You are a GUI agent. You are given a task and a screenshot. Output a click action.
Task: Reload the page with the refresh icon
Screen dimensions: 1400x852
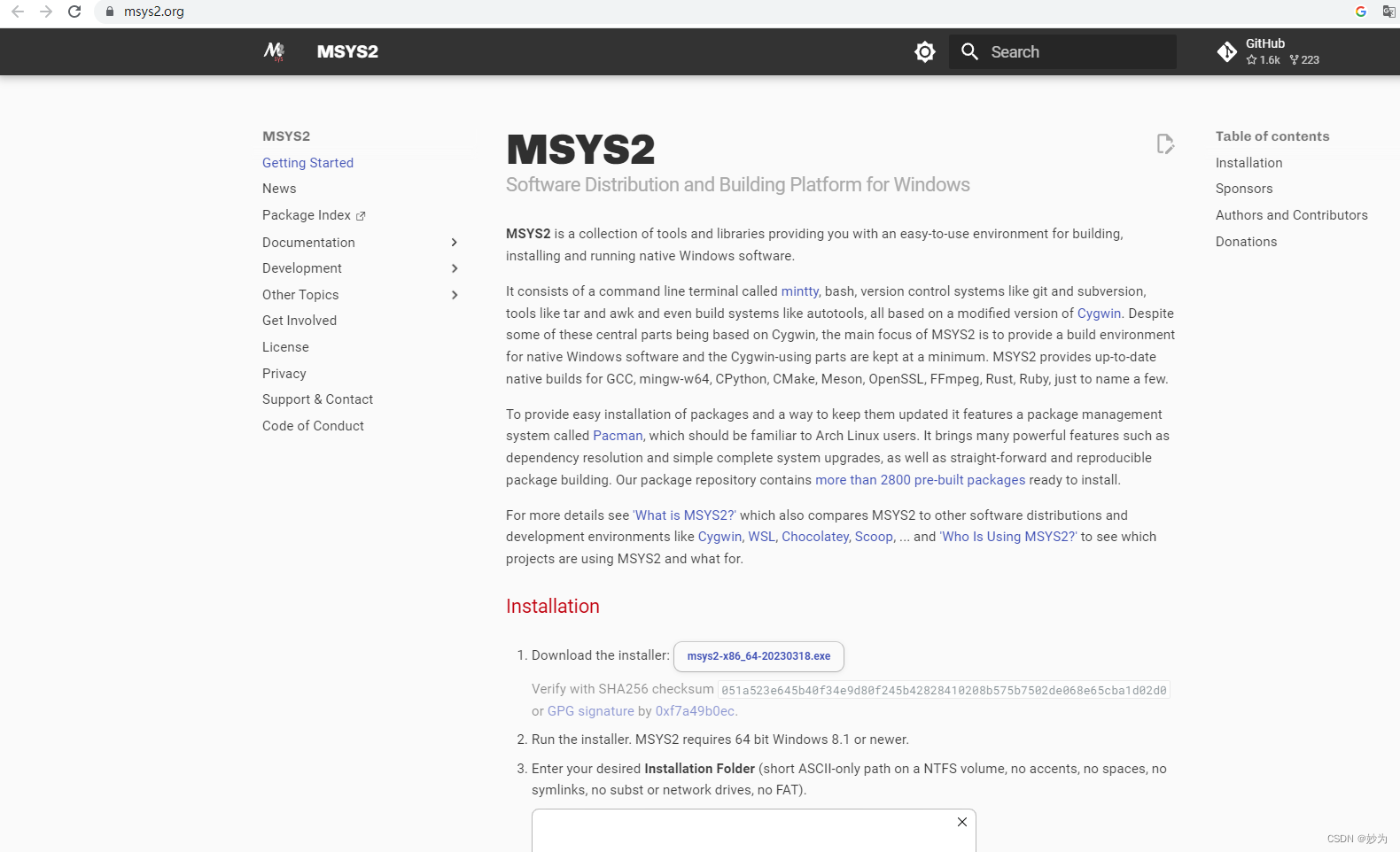74,12
